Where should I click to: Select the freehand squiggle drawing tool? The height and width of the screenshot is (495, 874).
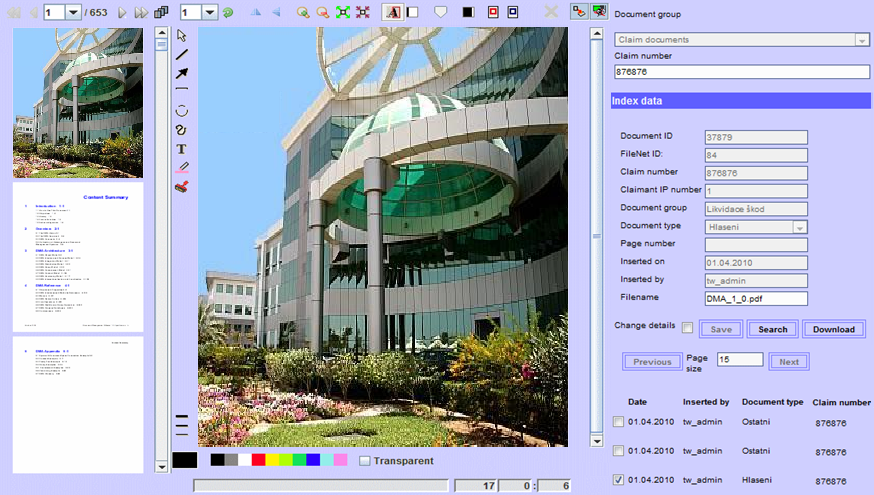tap(182, 129)
